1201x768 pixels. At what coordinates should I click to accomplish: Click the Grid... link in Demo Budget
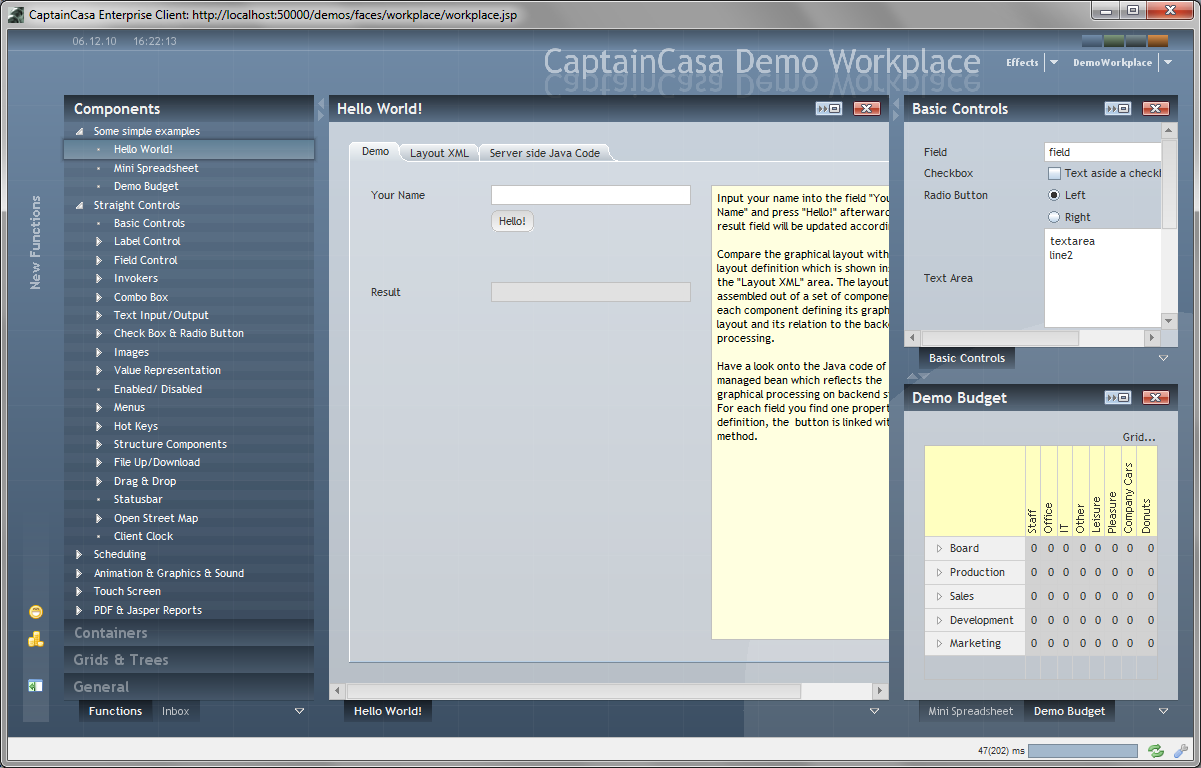click(x=1138, y=437)
